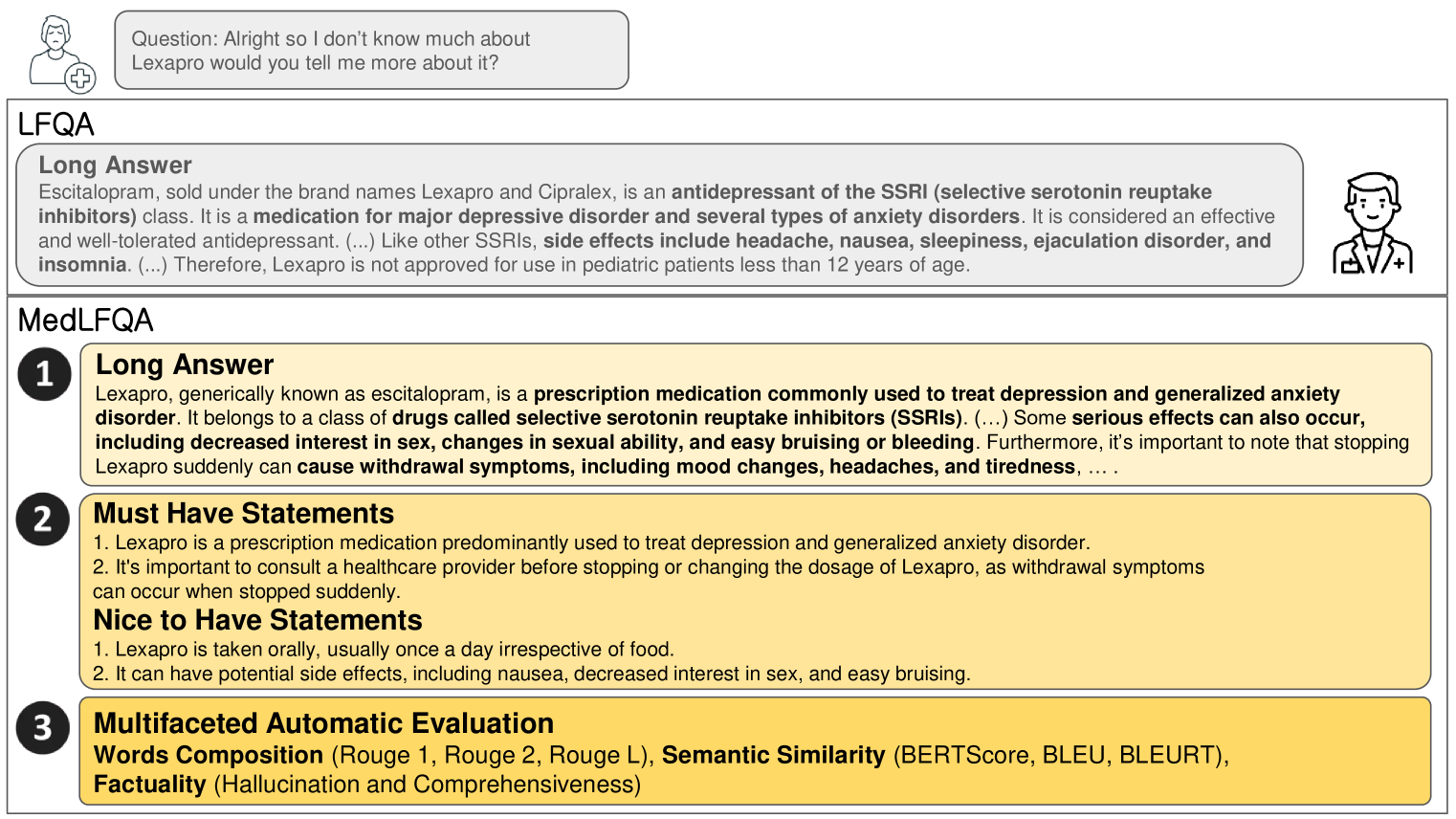Viewport: 1456px width, 819px height.
Task: Click the doctor icon next to LFQA answer
Action: click(1372, 223)
